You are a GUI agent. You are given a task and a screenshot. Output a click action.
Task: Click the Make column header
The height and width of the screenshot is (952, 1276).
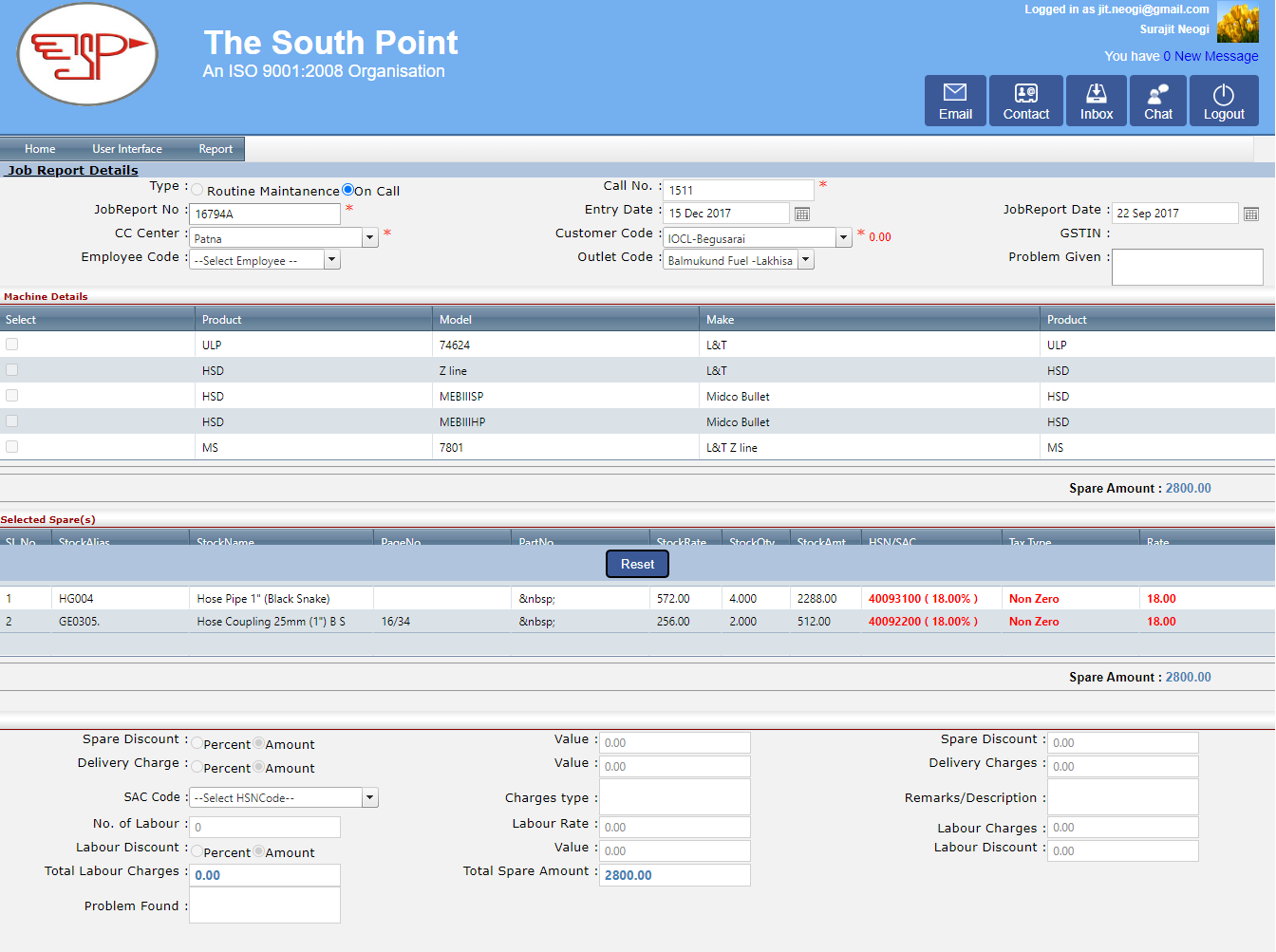870,319
